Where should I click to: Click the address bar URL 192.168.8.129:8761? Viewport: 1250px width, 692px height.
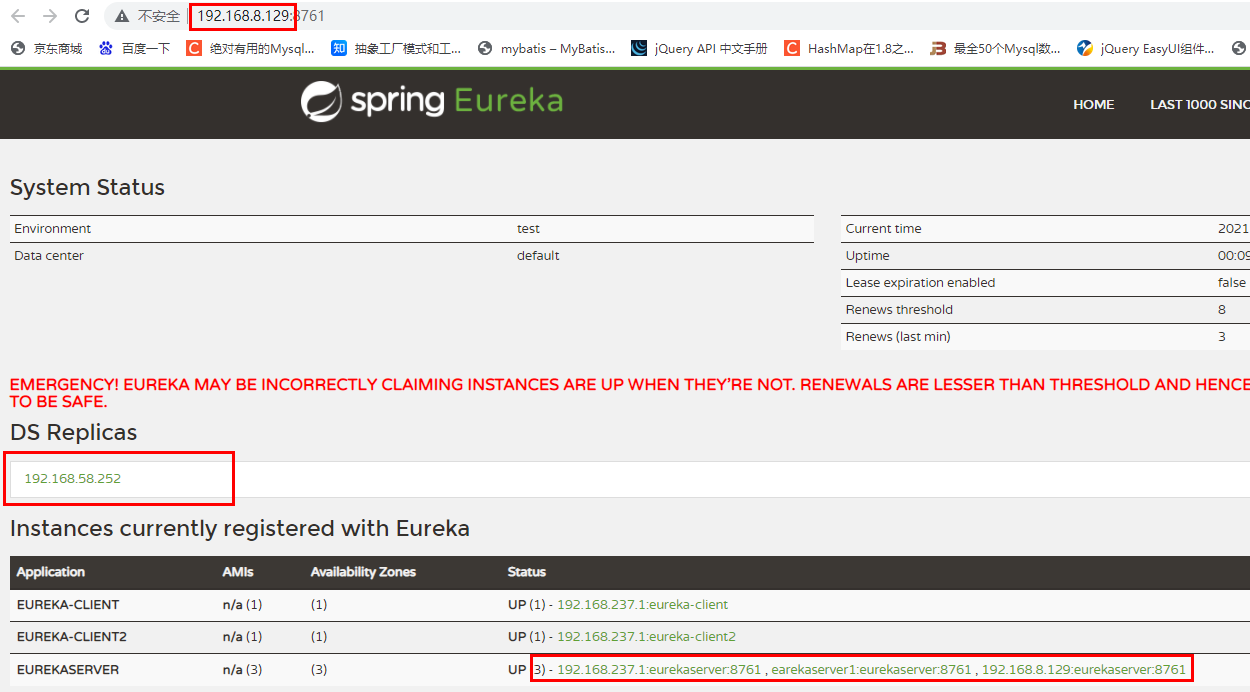(261, 16)
